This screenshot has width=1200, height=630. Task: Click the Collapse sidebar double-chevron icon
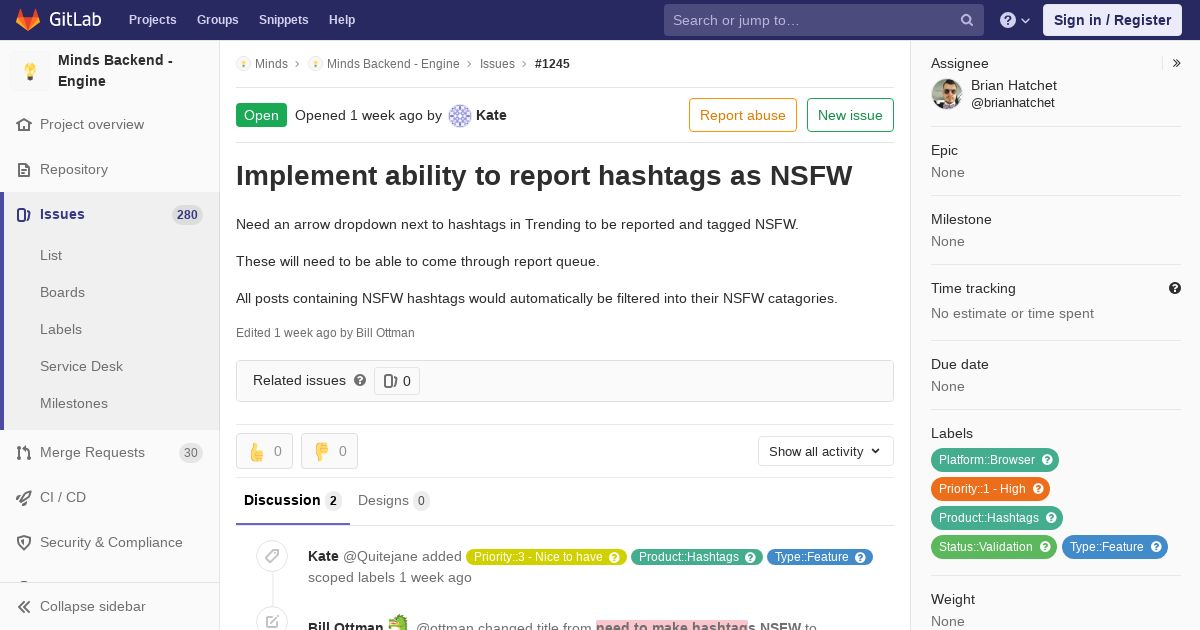pyautogui.click(x=24, y=607)
